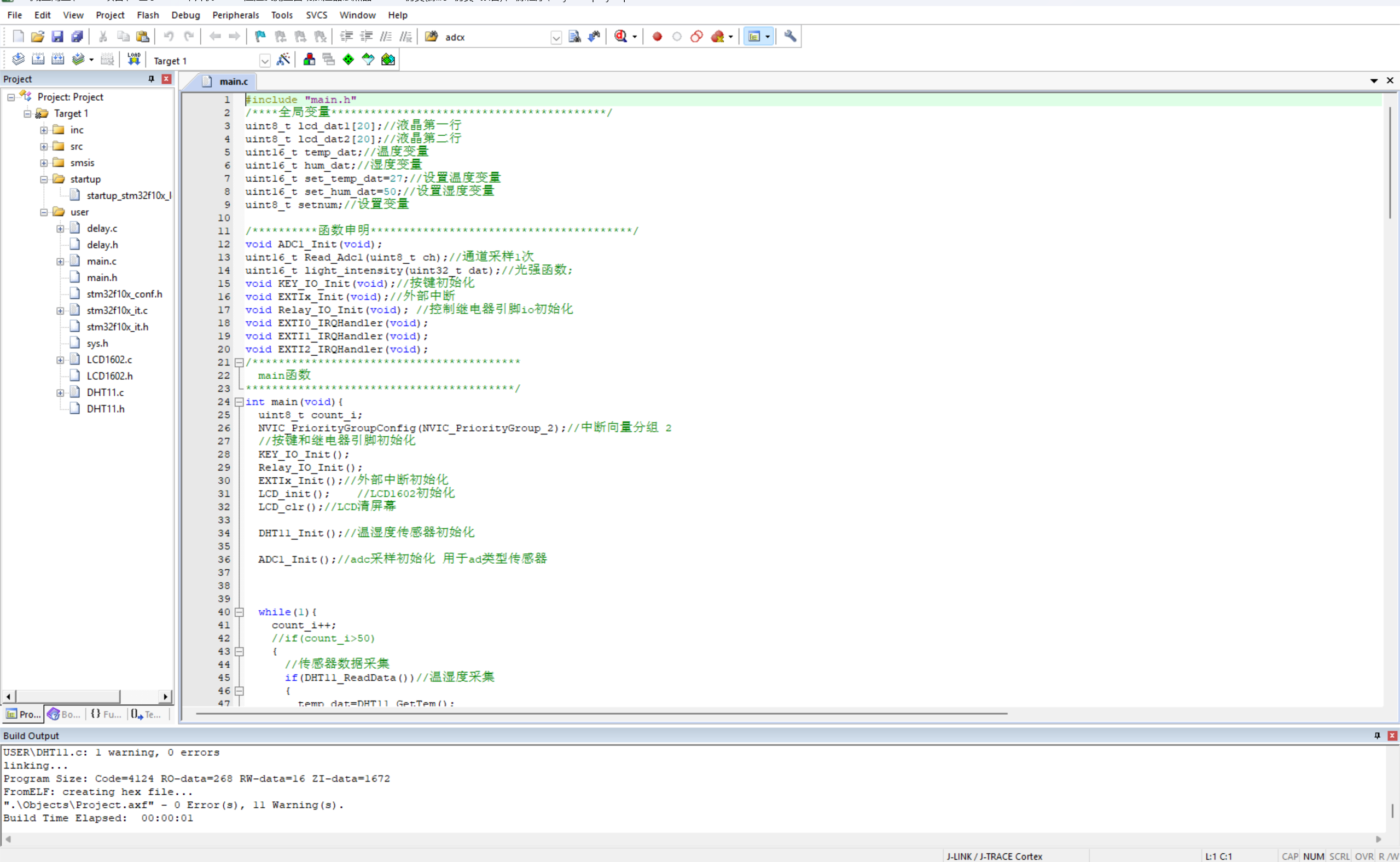Viewport: 1400px width, 862px height.
Task: Open Manage Project Items (colored blocks icon)
Action: [x=310, y=59]
